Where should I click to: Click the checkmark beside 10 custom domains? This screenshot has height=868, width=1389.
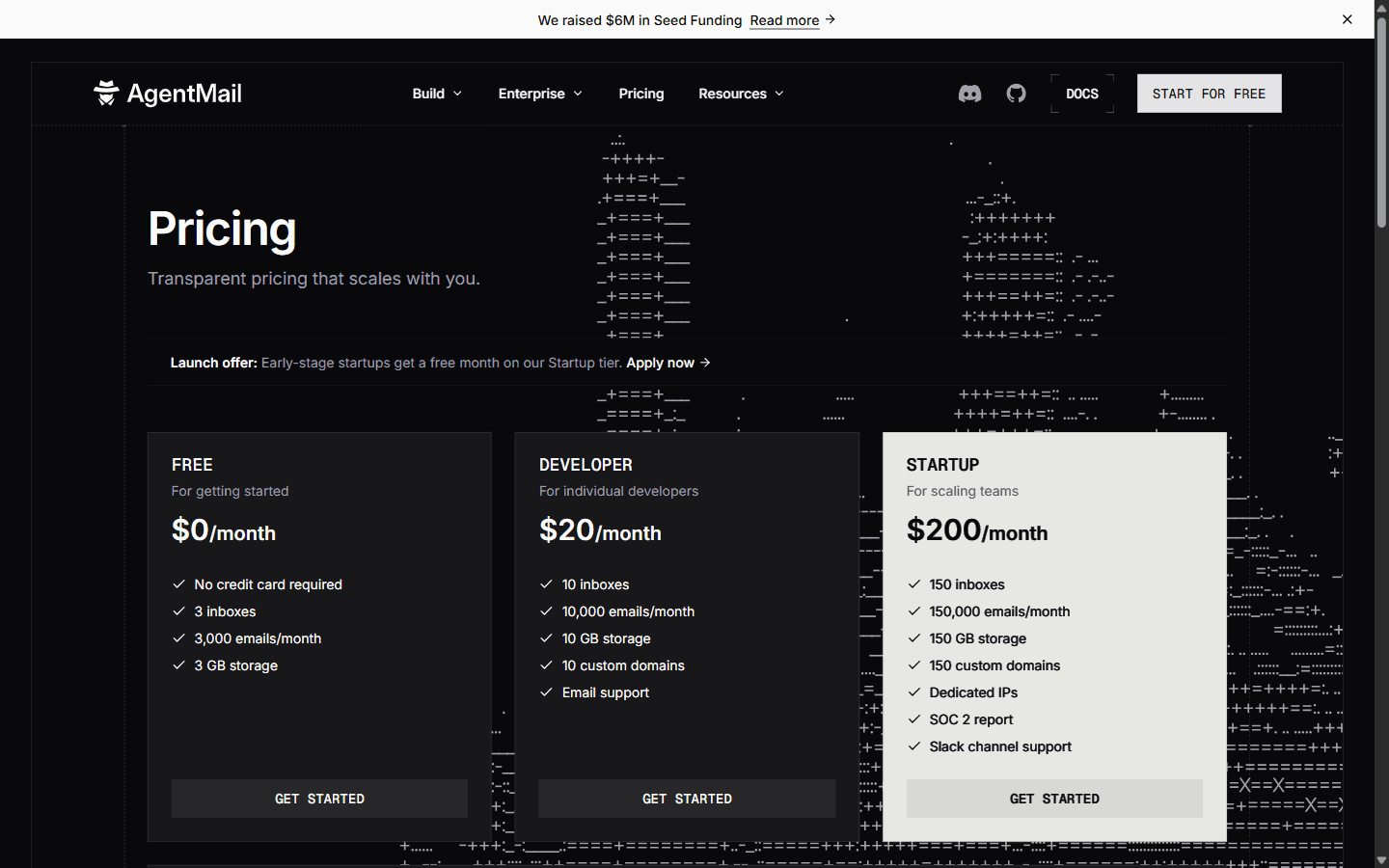coord(546,665)
